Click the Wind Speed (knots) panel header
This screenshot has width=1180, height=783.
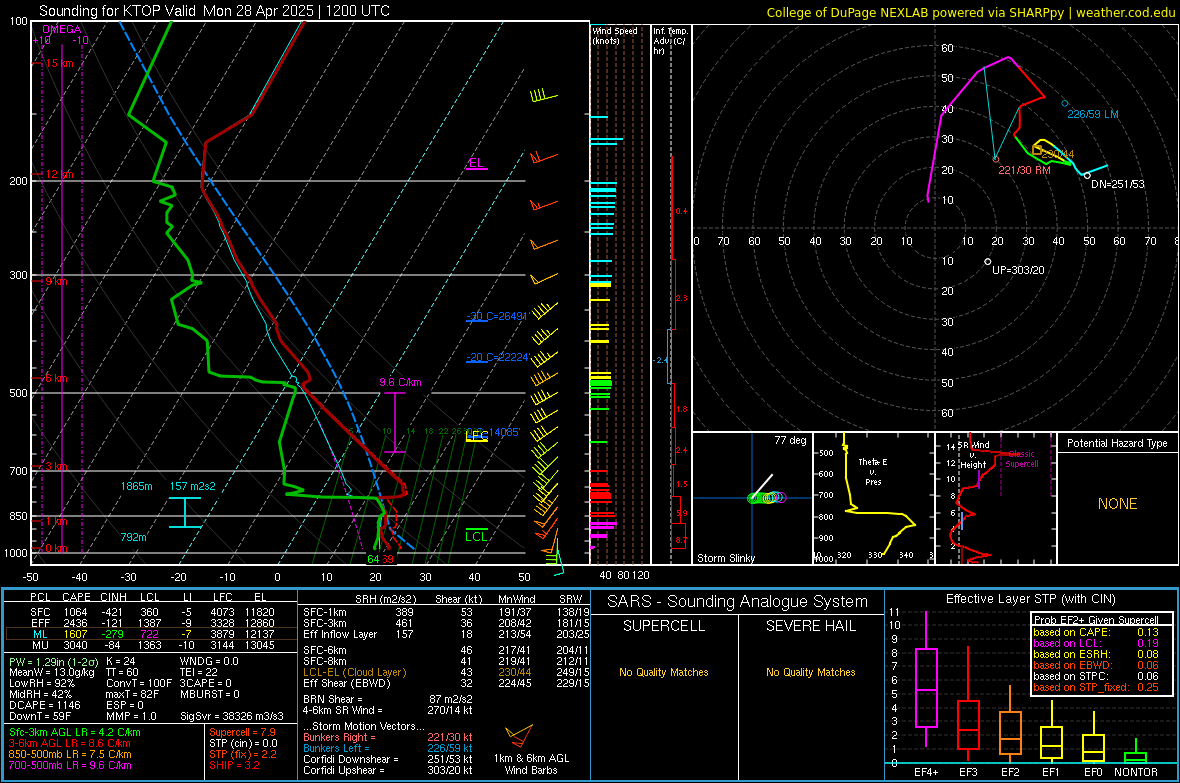(x=614, y=35)
